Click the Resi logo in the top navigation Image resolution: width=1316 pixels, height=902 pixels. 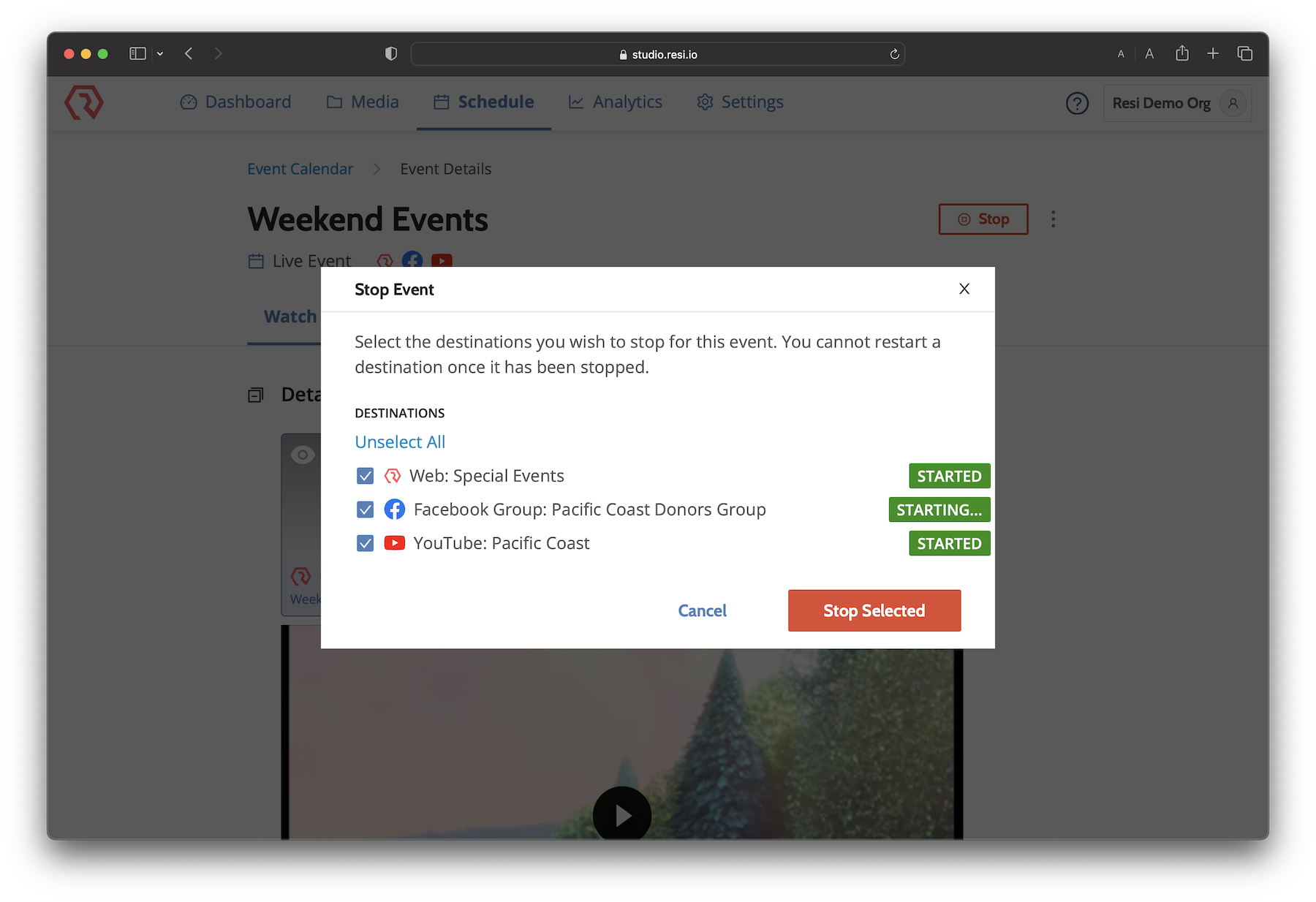[84, 102]
